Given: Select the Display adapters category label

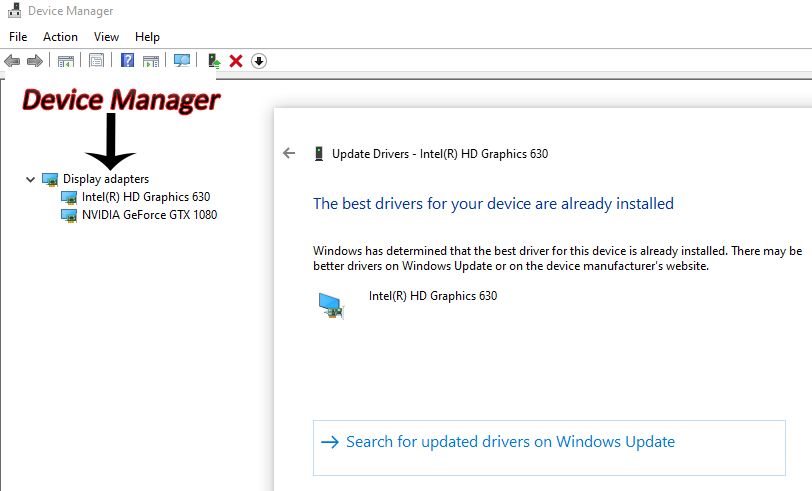Looking at the screenshot, I should 106,179.
